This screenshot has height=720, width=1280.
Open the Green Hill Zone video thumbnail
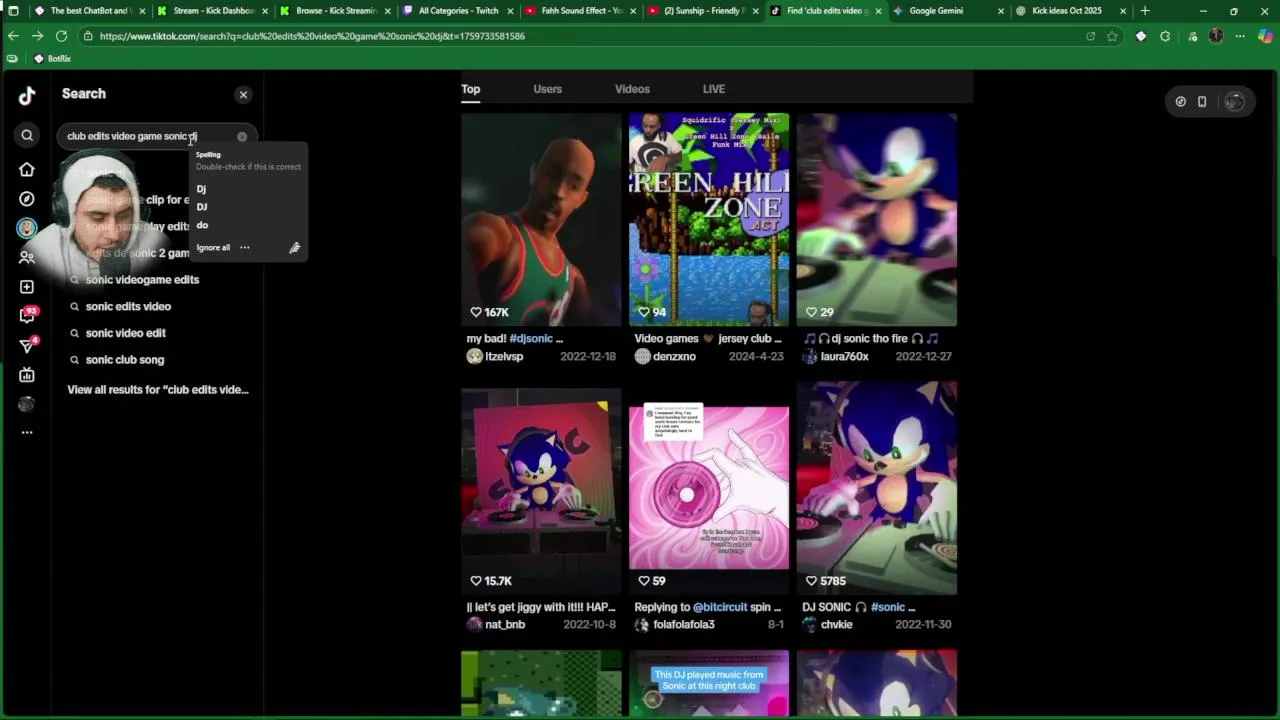(x=709, y=220)
